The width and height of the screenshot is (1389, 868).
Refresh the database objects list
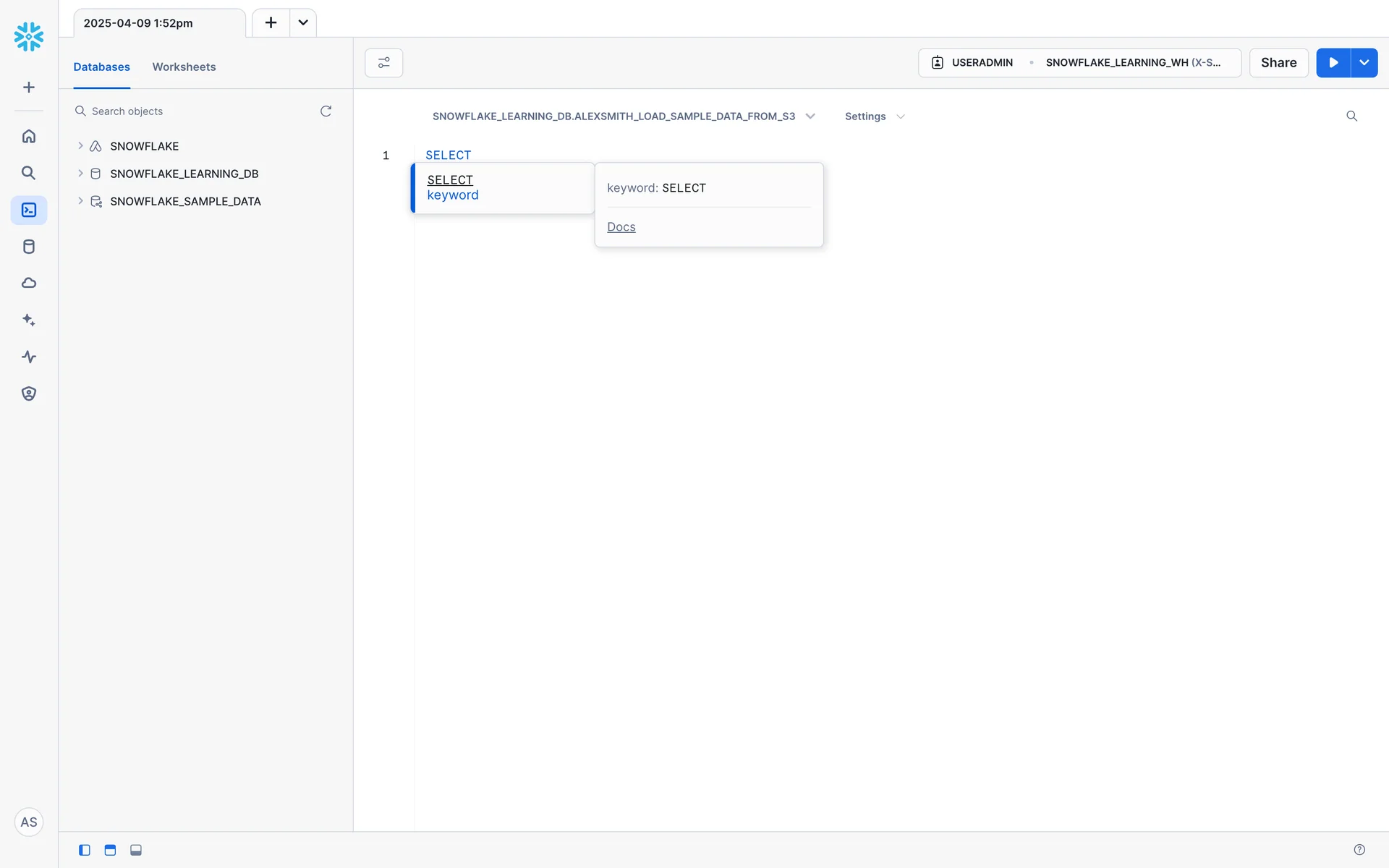click(326, 111)
